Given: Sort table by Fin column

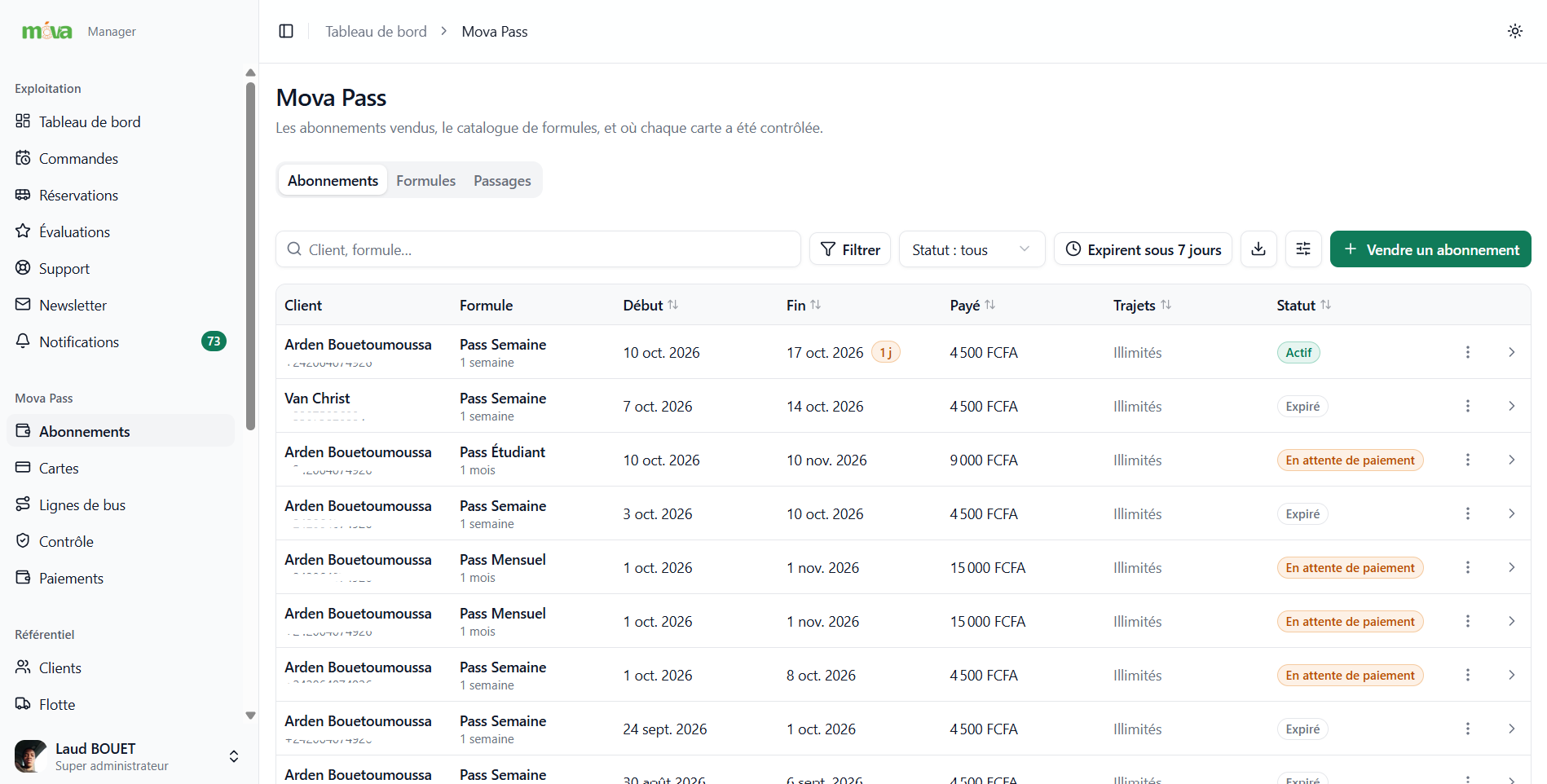Looking at the screenshot, I should coord(804,305).
